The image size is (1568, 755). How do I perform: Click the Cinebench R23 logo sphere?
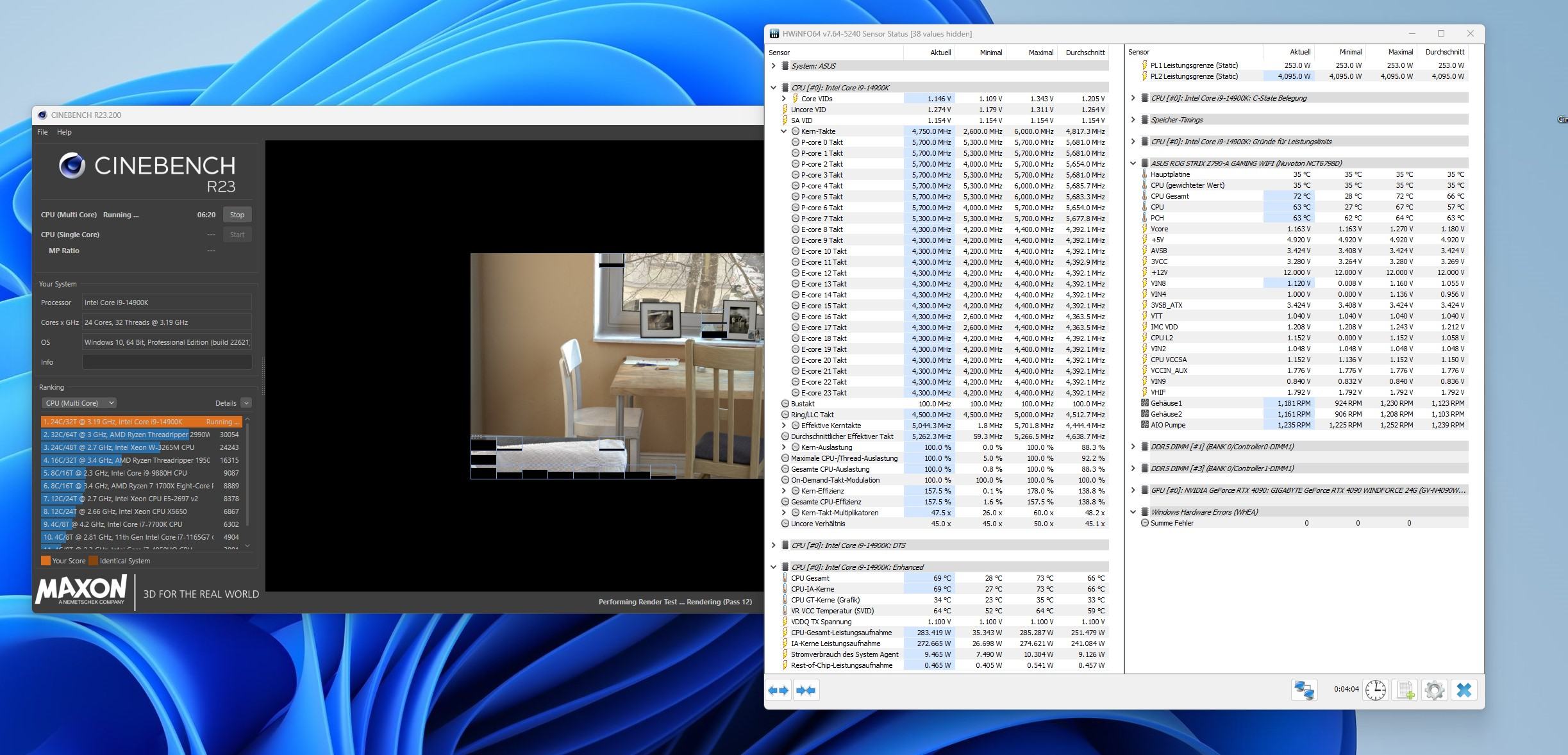[72, 166]
